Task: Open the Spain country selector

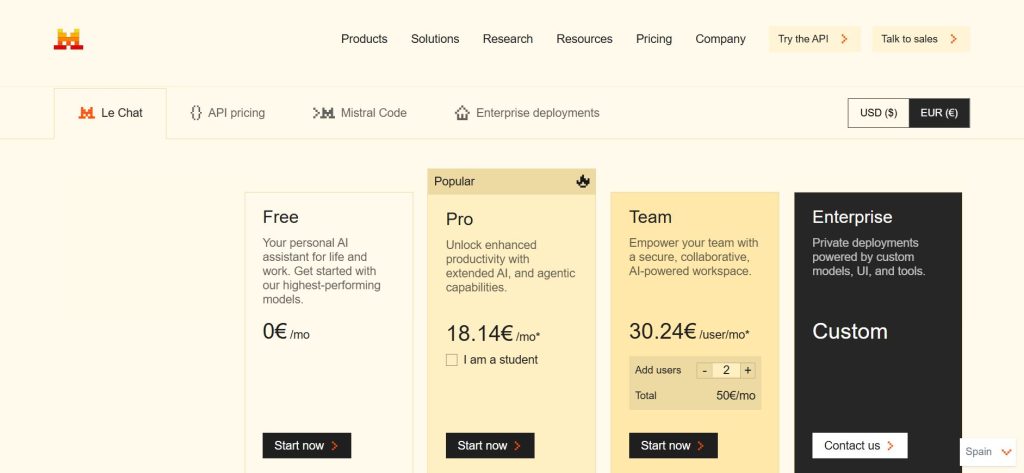Action: point(987,451)
